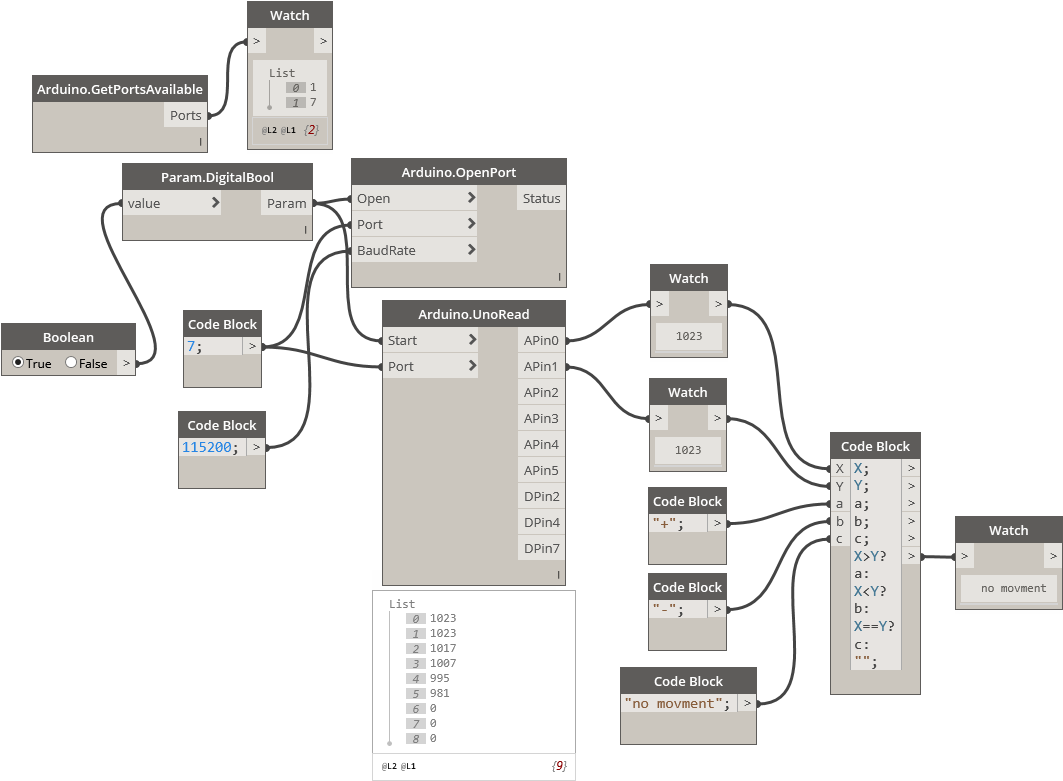Click the DPin4 output port
The image size is (1063, 781).
pyautogui.click(x=541, y=522)
